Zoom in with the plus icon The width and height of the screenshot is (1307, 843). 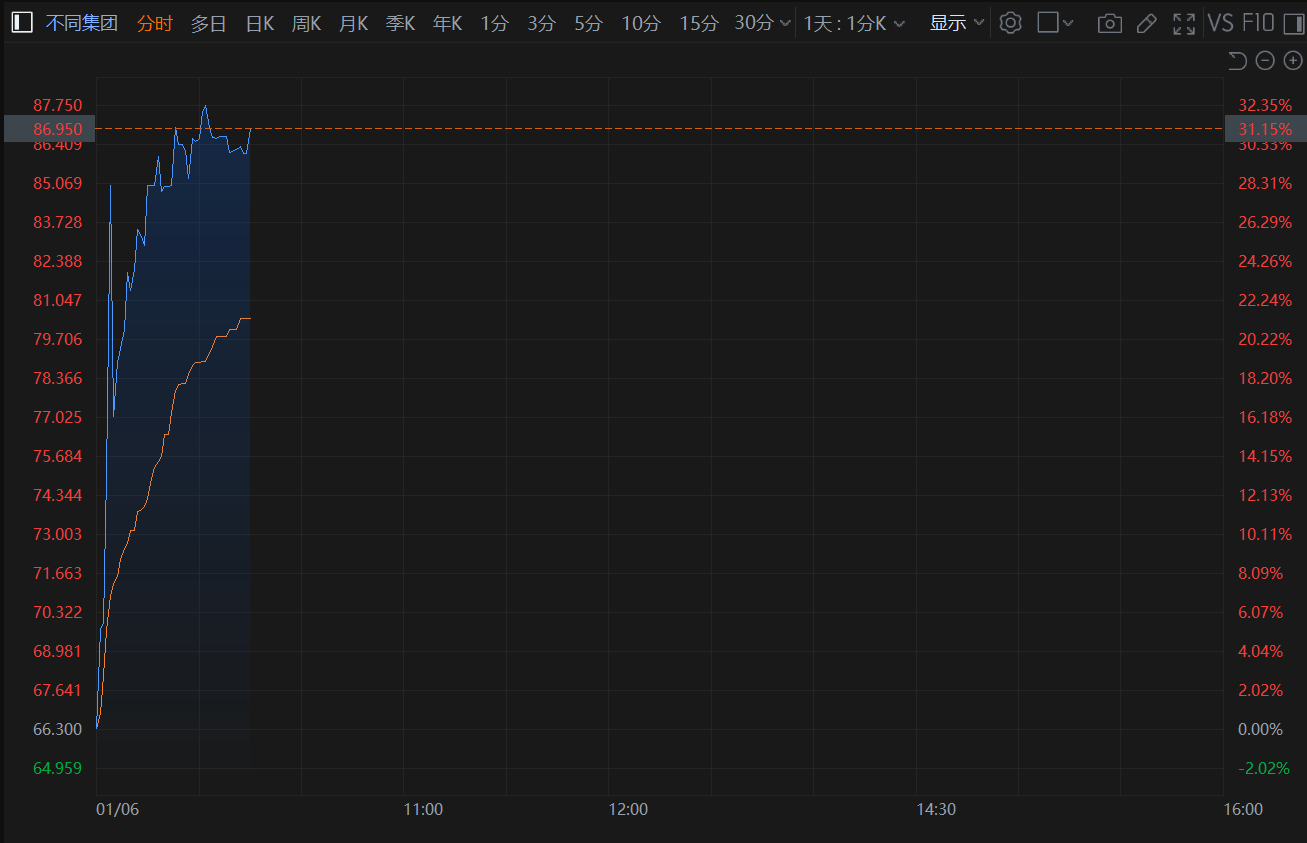click(x=1292, y=61)
